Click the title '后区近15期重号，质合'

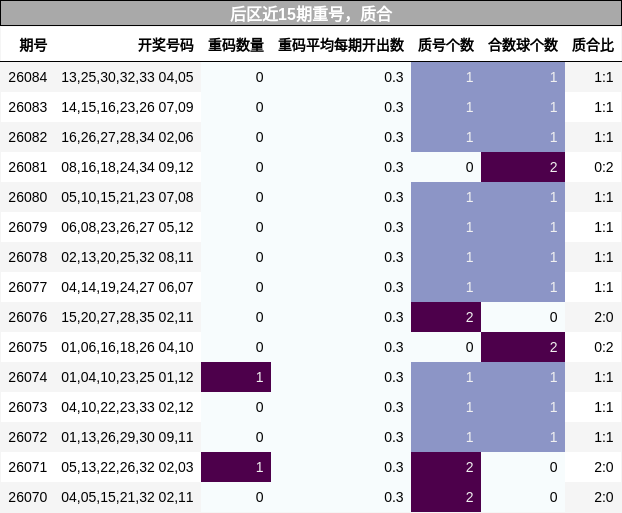[311, 14]
